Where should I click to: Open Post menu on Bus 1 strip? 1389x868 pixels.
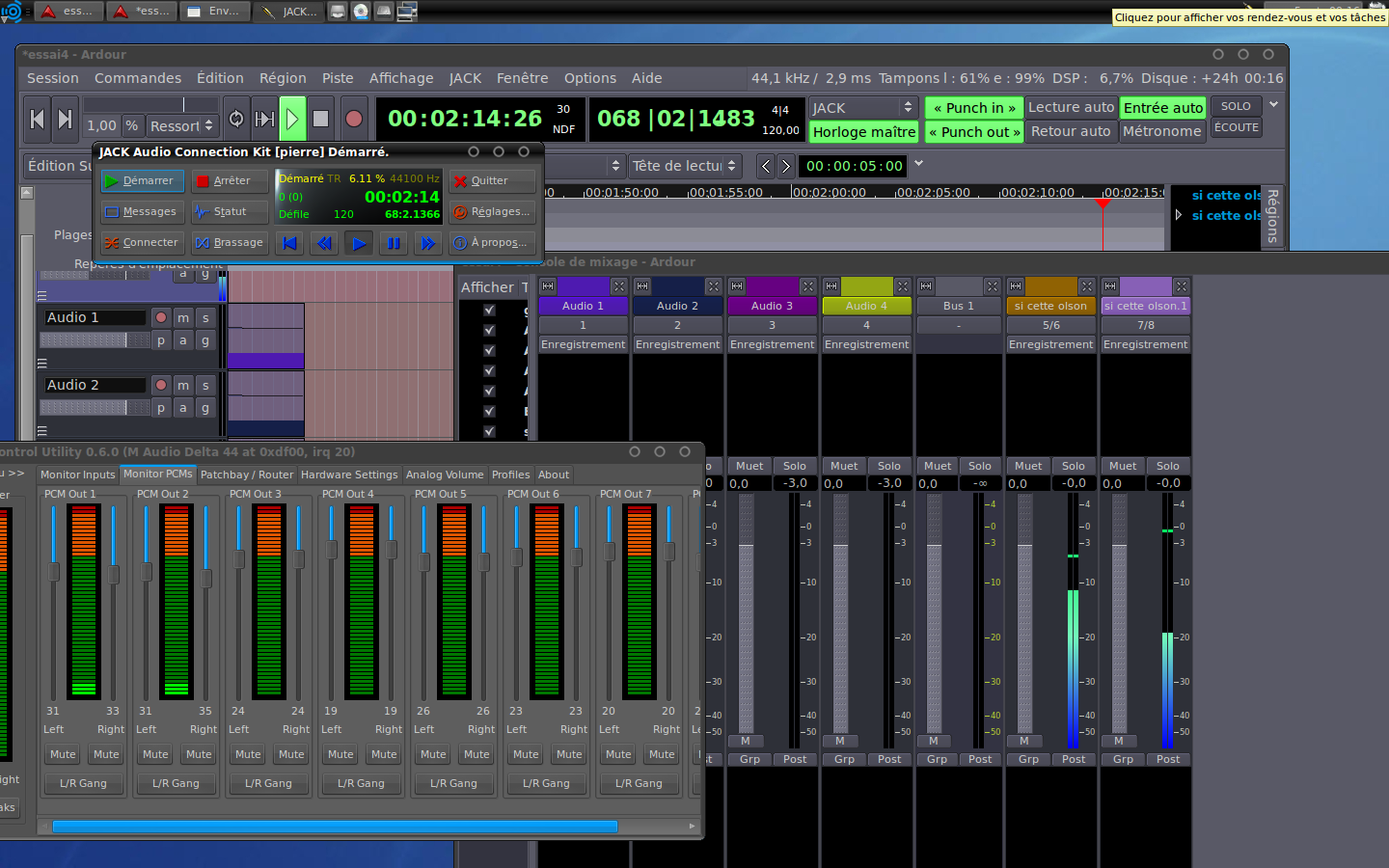click(980, 759)
